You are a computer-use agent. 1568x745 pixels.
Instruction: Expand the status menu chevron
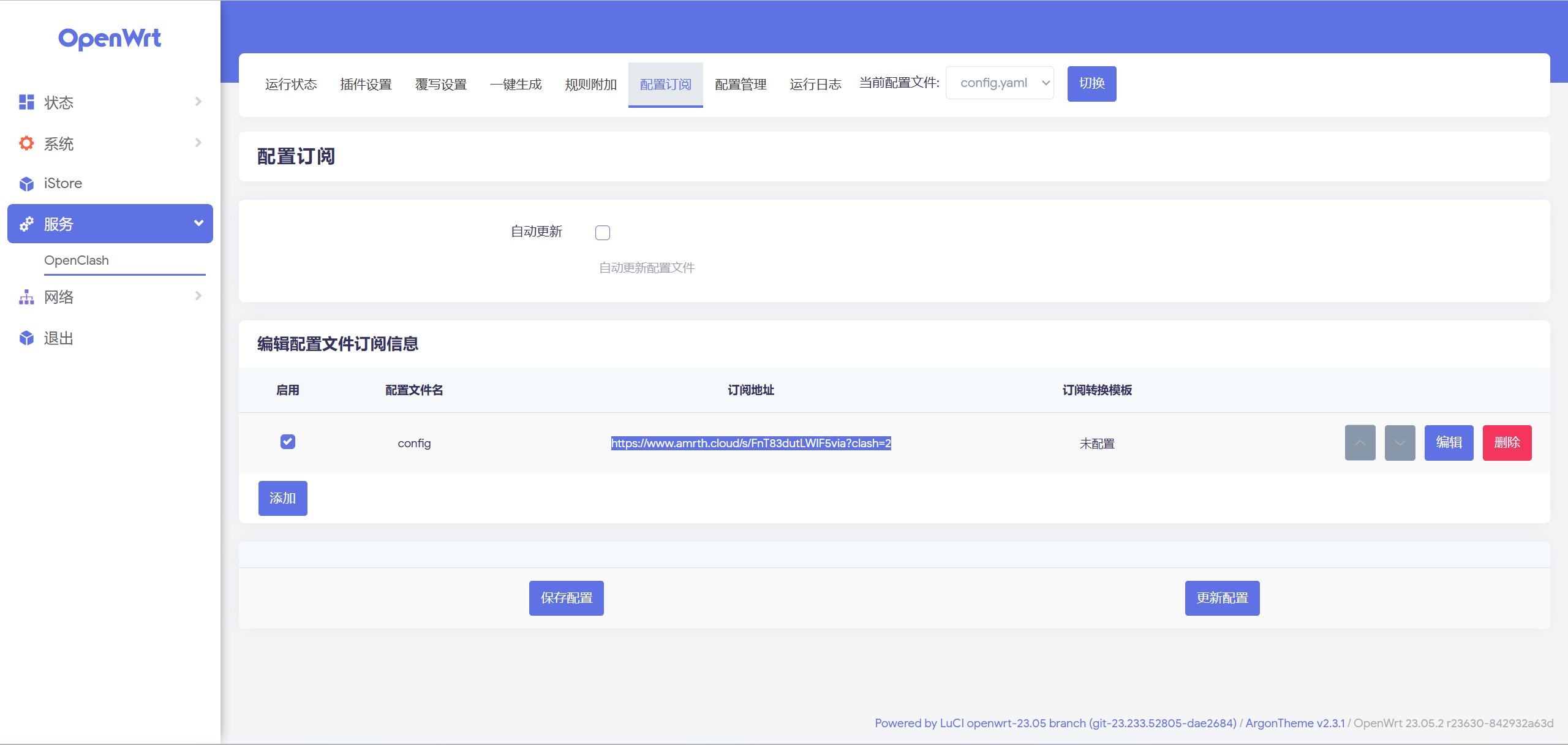click(x=198, y=102)
